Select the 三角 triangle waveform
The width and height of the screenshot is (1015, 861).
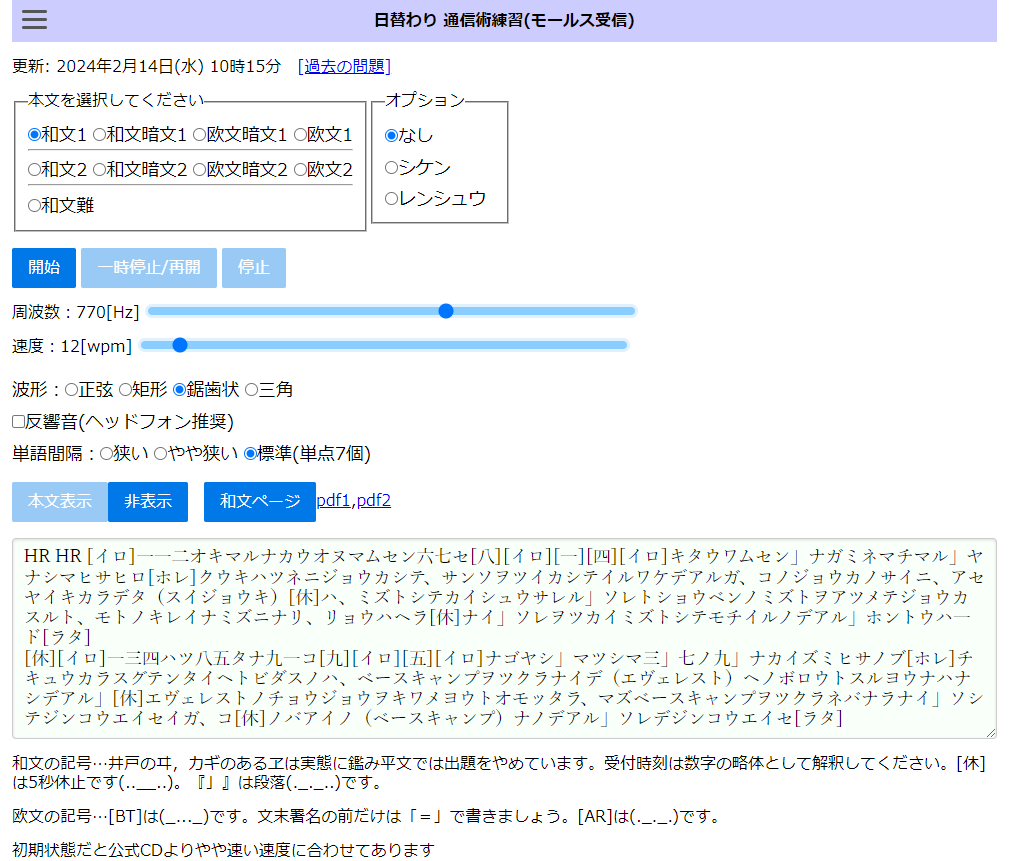[252, 390]
